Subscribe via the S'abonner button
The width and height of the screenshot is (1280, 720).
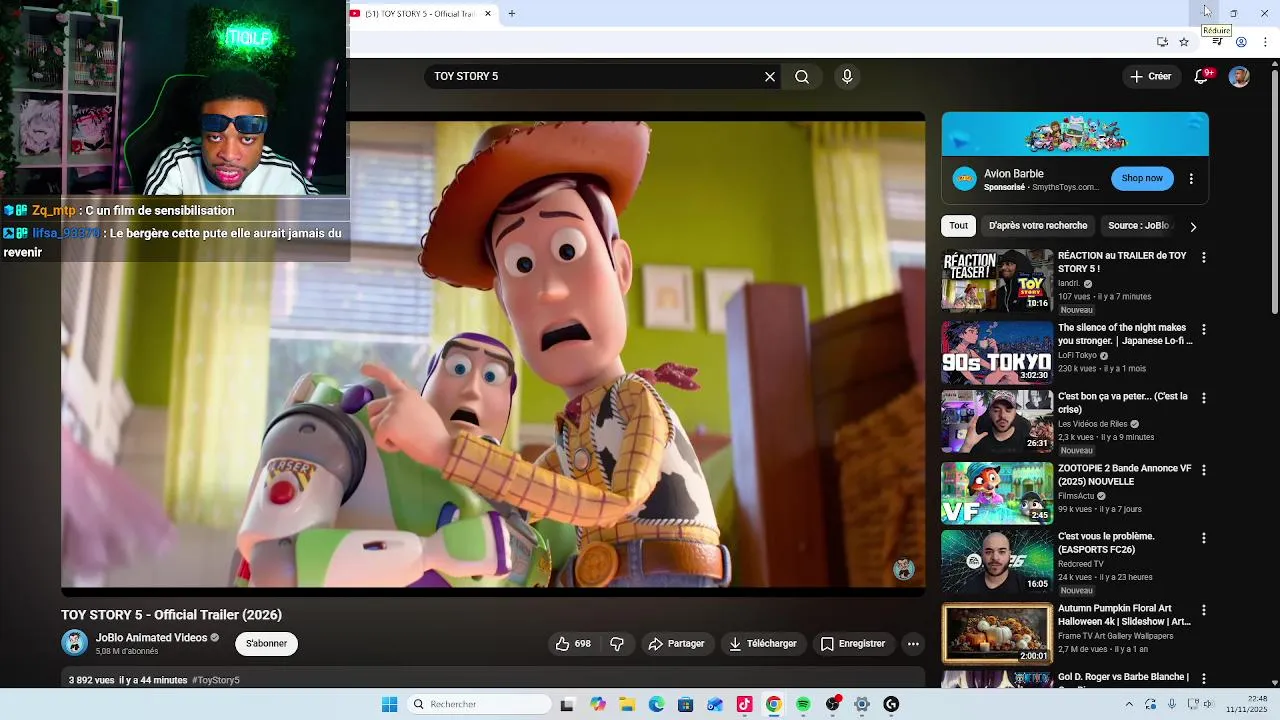click(267, 644)
